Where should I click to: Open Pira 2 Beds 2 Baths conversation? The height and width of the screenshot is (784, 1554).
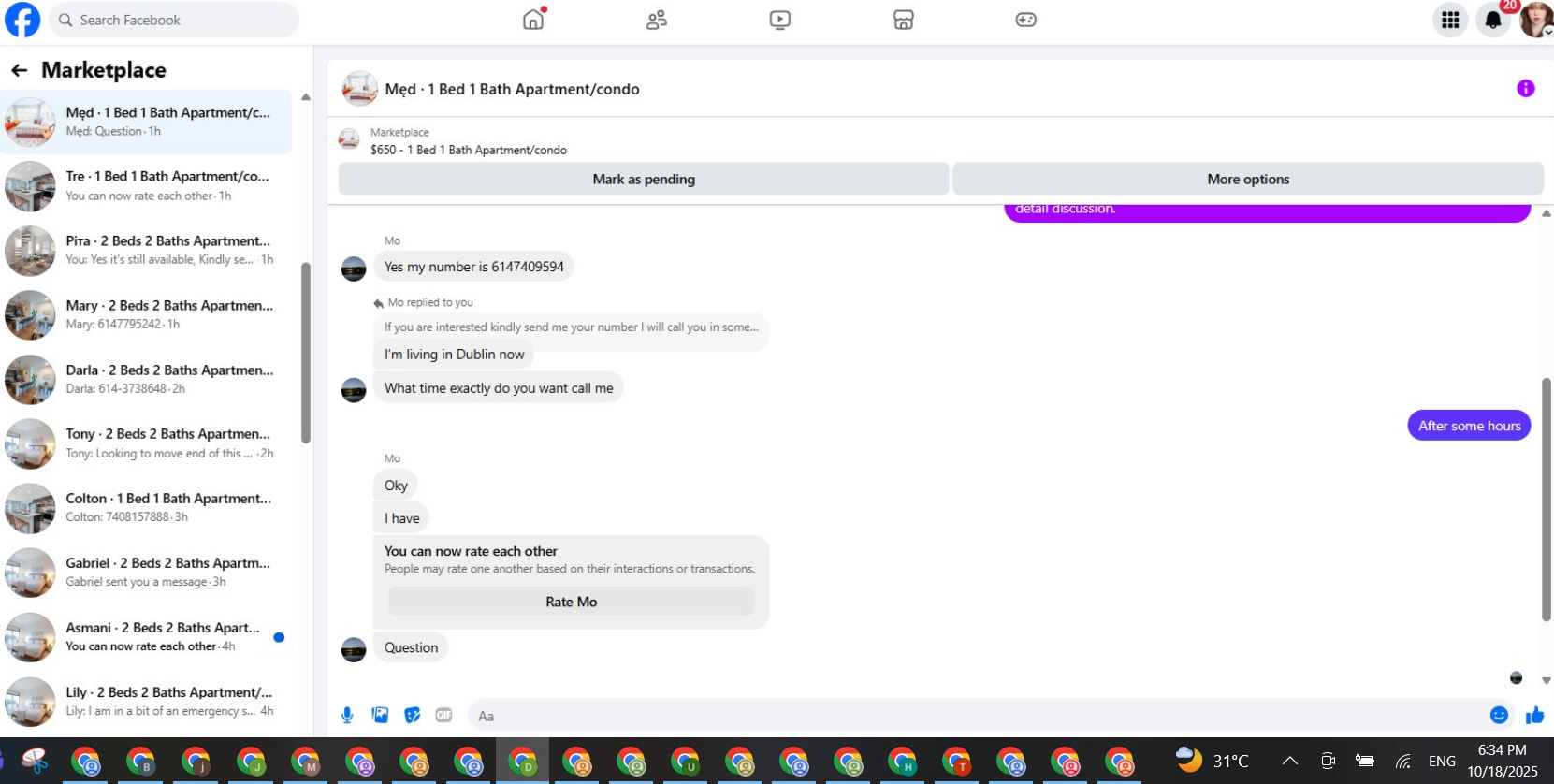coord(146,251)
